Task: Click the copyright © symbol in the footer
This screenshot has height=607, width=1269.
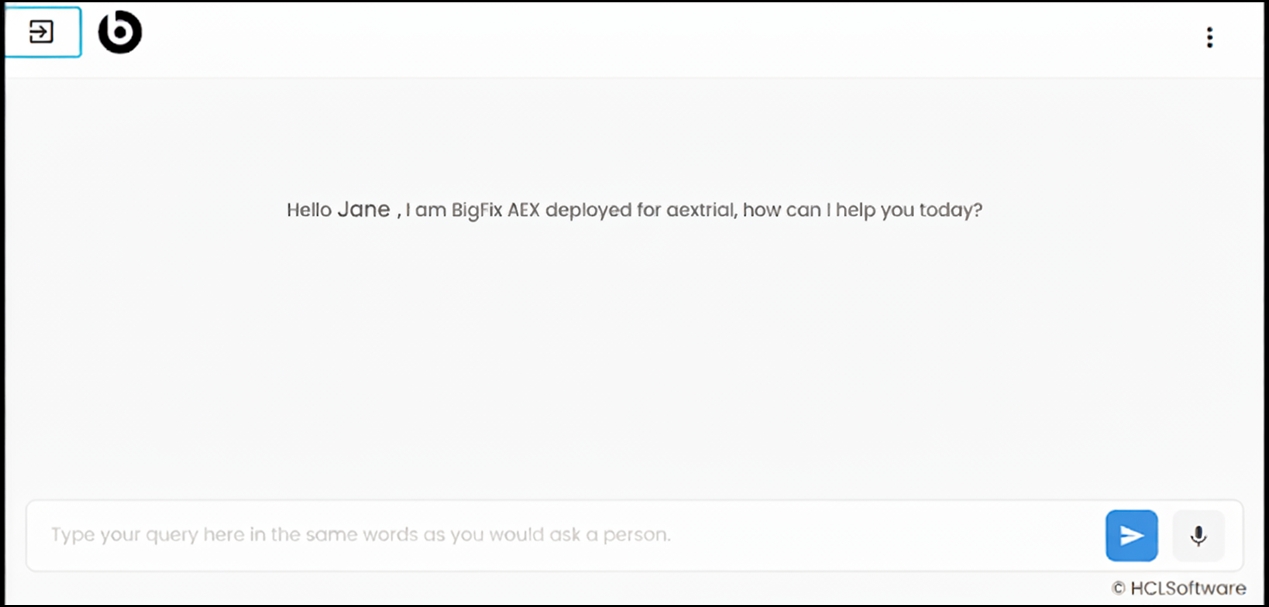Action: [1118, 588]
